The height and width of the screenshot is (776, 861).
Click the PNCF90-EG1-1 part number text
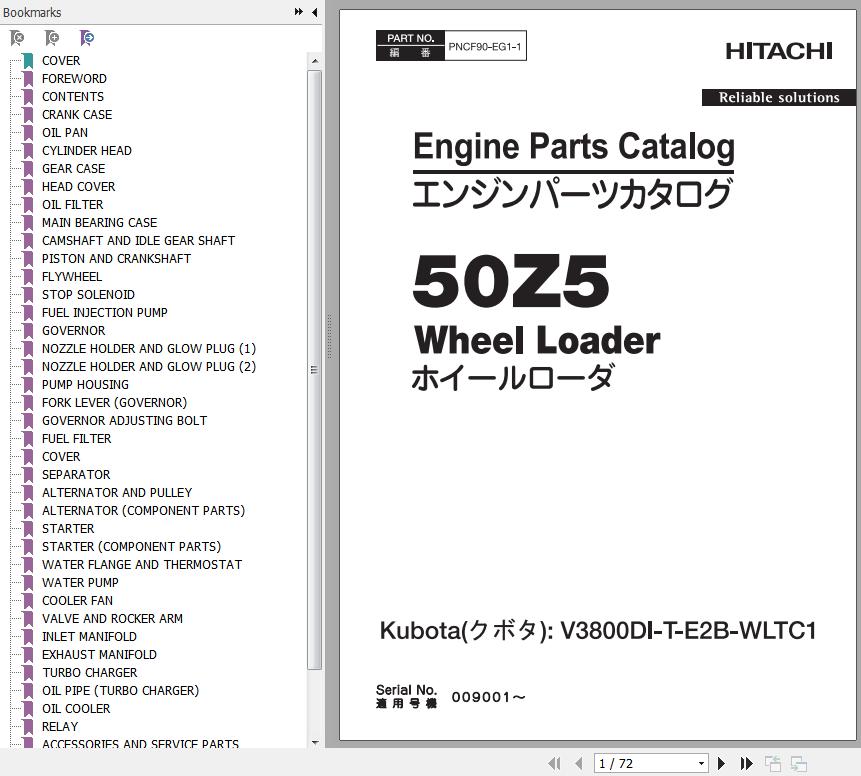click(x=484, y=47)
